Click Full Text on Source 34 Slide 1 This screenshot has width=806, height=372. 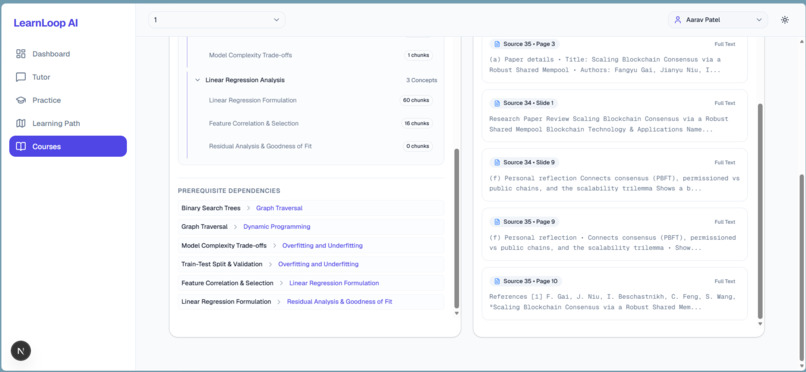[725, 103]
